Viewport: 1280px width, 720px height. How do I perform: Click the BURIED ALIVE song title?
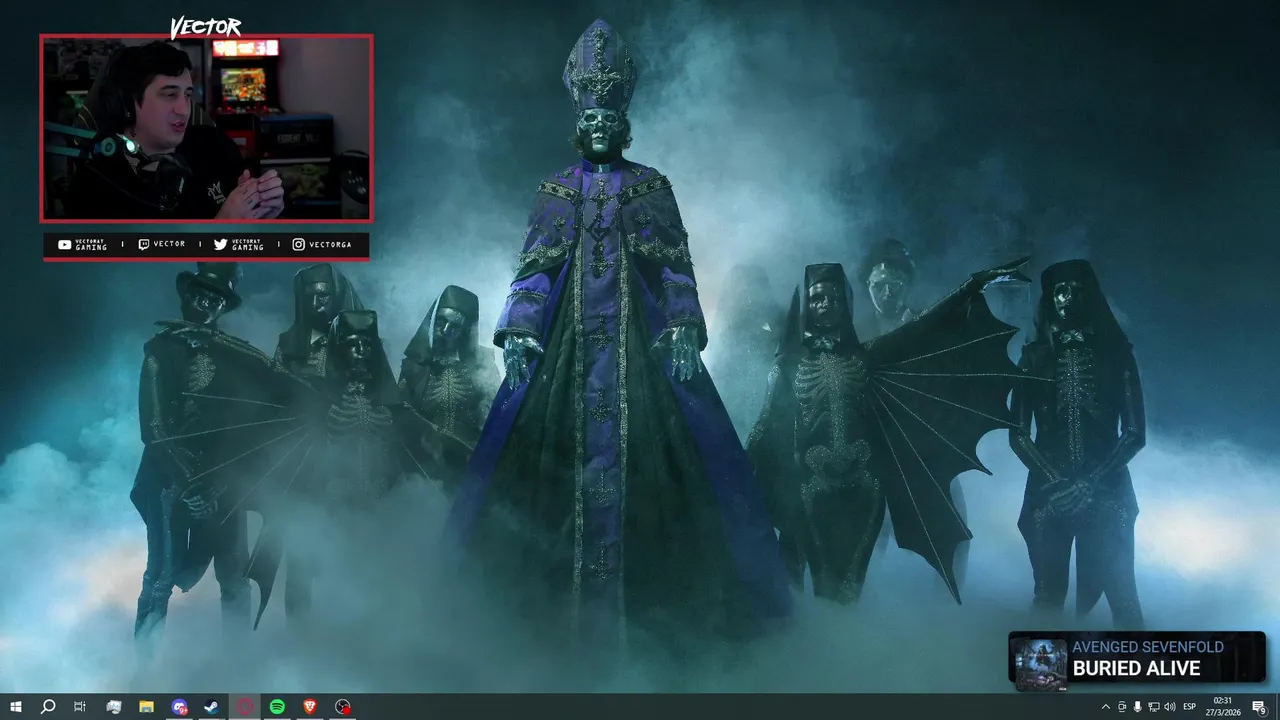point(1136,668)
